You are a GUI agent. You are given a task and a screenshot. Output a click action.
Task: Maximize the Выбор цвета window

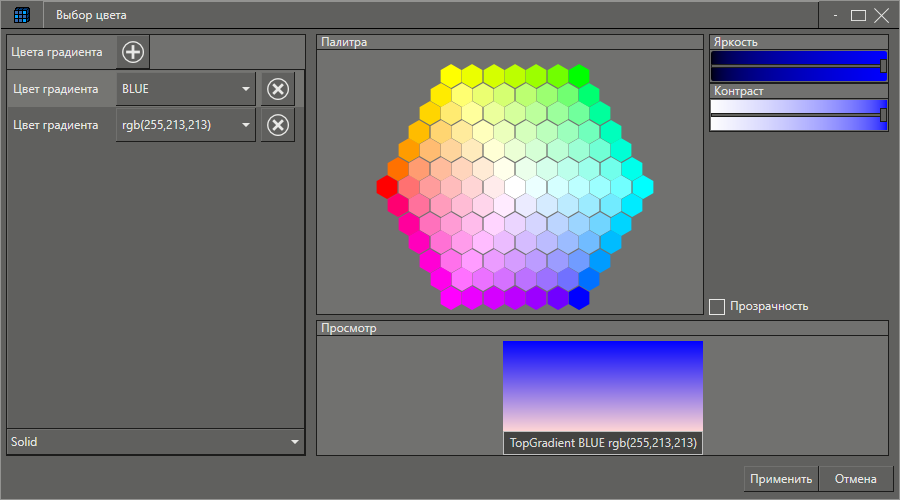pyautogui.click(x=858, y=15)
